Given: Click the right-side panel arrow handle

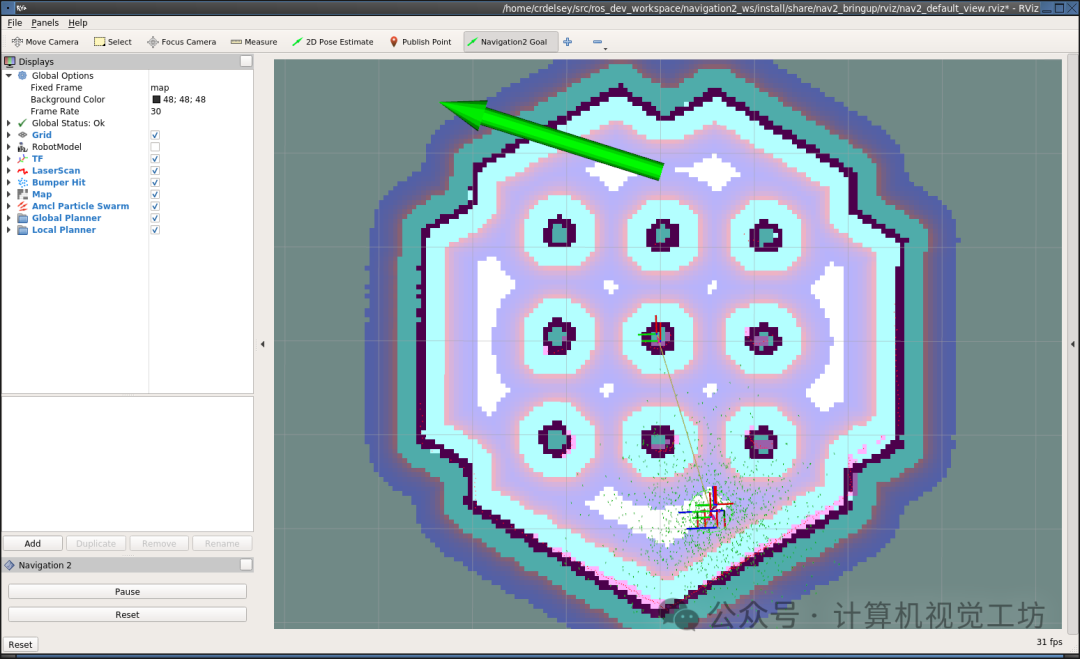Looking at the screenshot, I should click(x=1072, y=344).
